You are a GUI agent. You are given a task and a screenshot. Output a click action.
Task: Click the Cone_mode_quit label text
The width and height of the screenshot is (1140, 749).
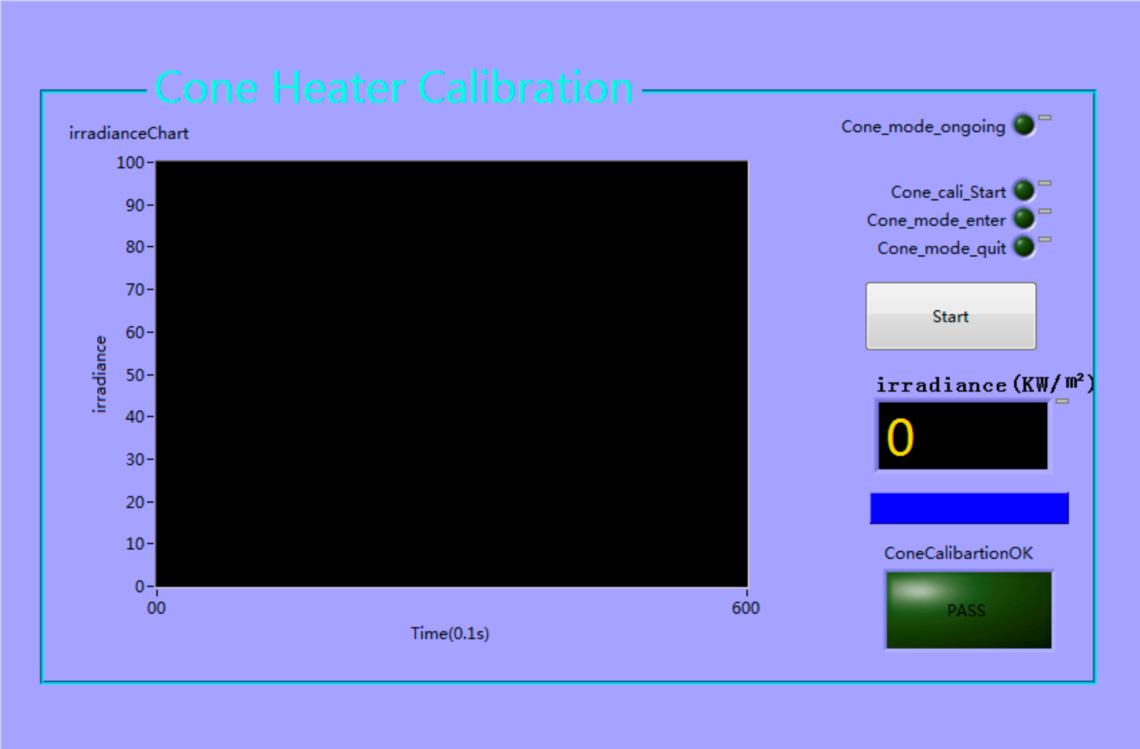(x=942, y=249)
